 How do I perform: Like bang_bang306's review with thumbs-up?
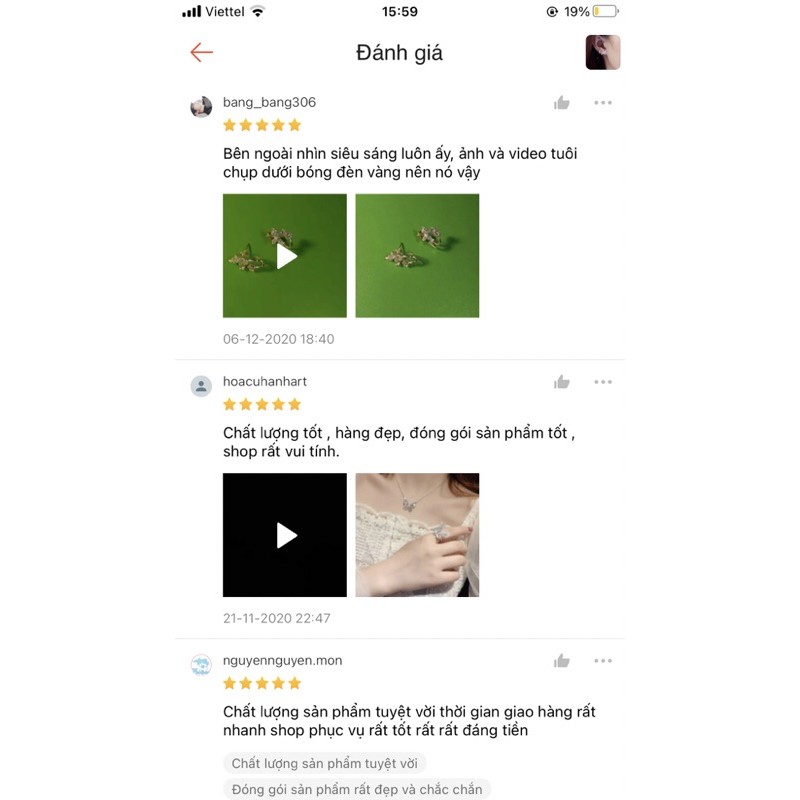[561, 103]
